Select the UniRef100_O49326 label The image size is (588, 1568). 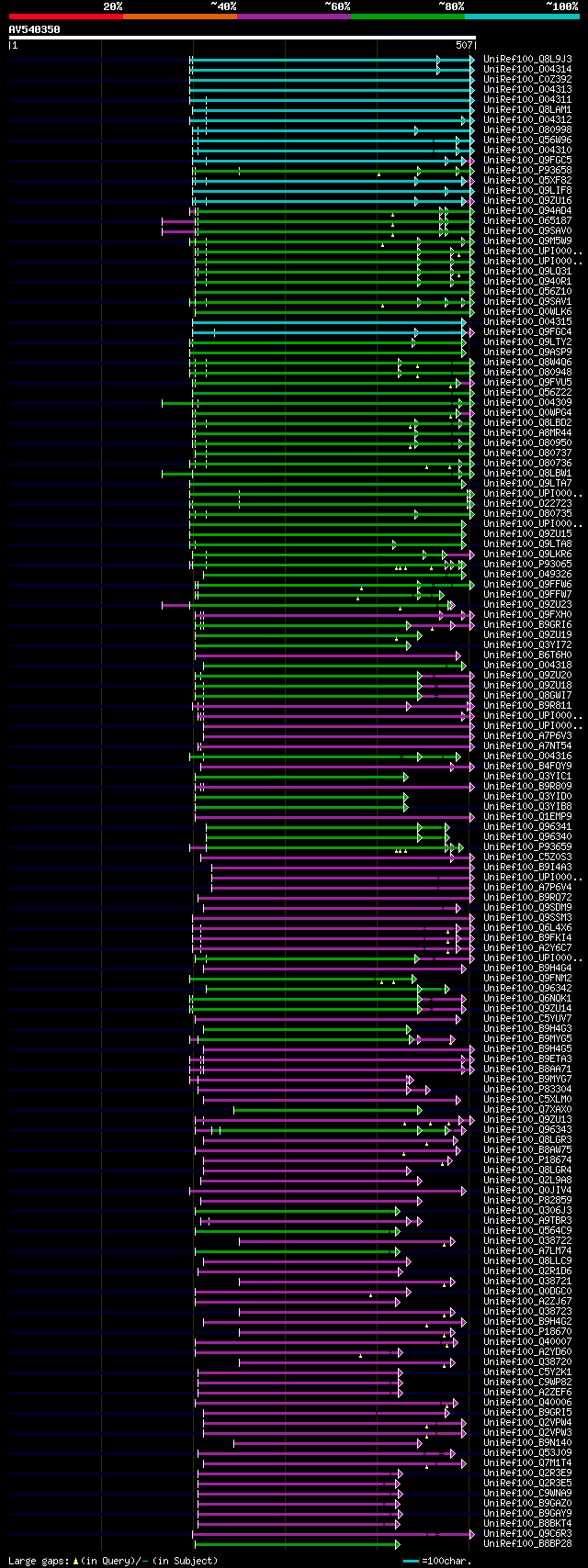tap(527, 574)
